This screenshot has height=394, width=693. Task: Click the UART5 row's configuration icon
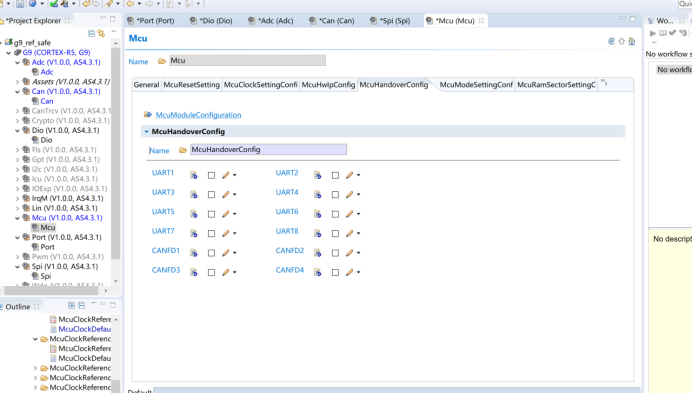coord(194,214)
